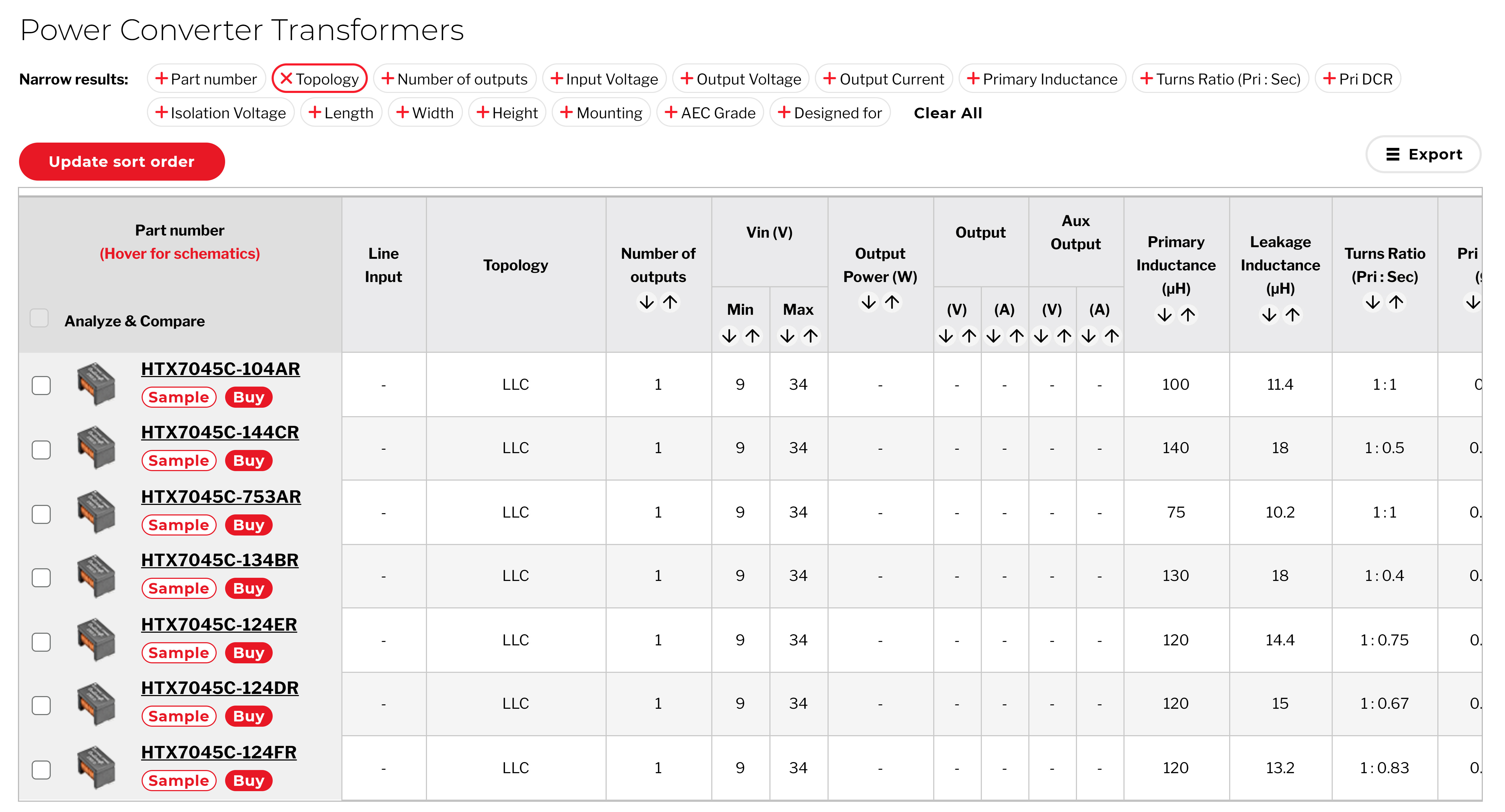The width and height of the screenshot is (1505, 812).
Task: Sort Output current (A) descending arrow
Action: tap(993, 336)
